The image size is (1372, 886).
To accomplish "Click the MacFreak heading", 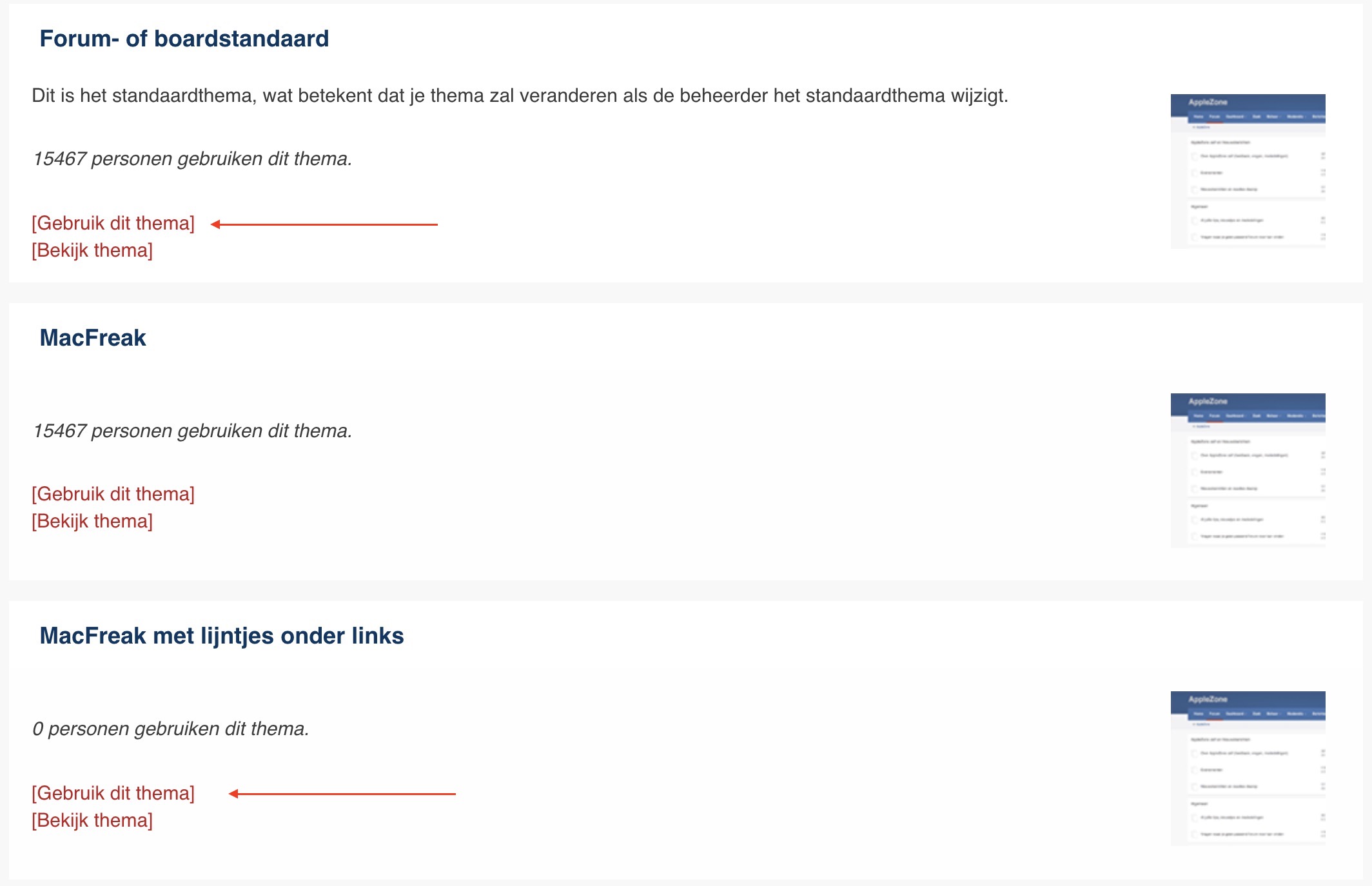I will pos(93,338).
